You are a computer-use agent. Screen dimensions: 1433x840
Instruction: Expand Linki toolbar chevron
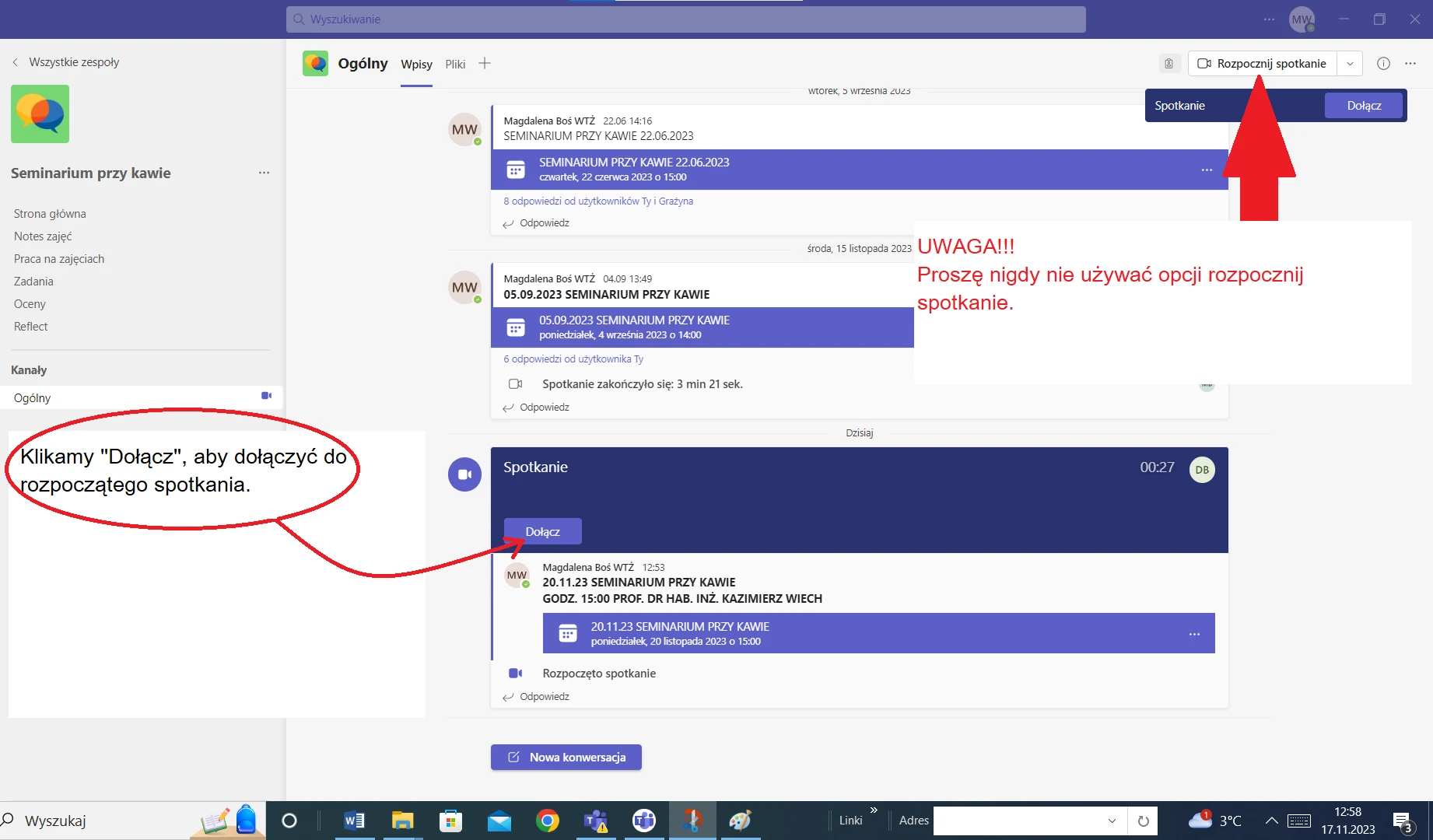pos(874,810)
